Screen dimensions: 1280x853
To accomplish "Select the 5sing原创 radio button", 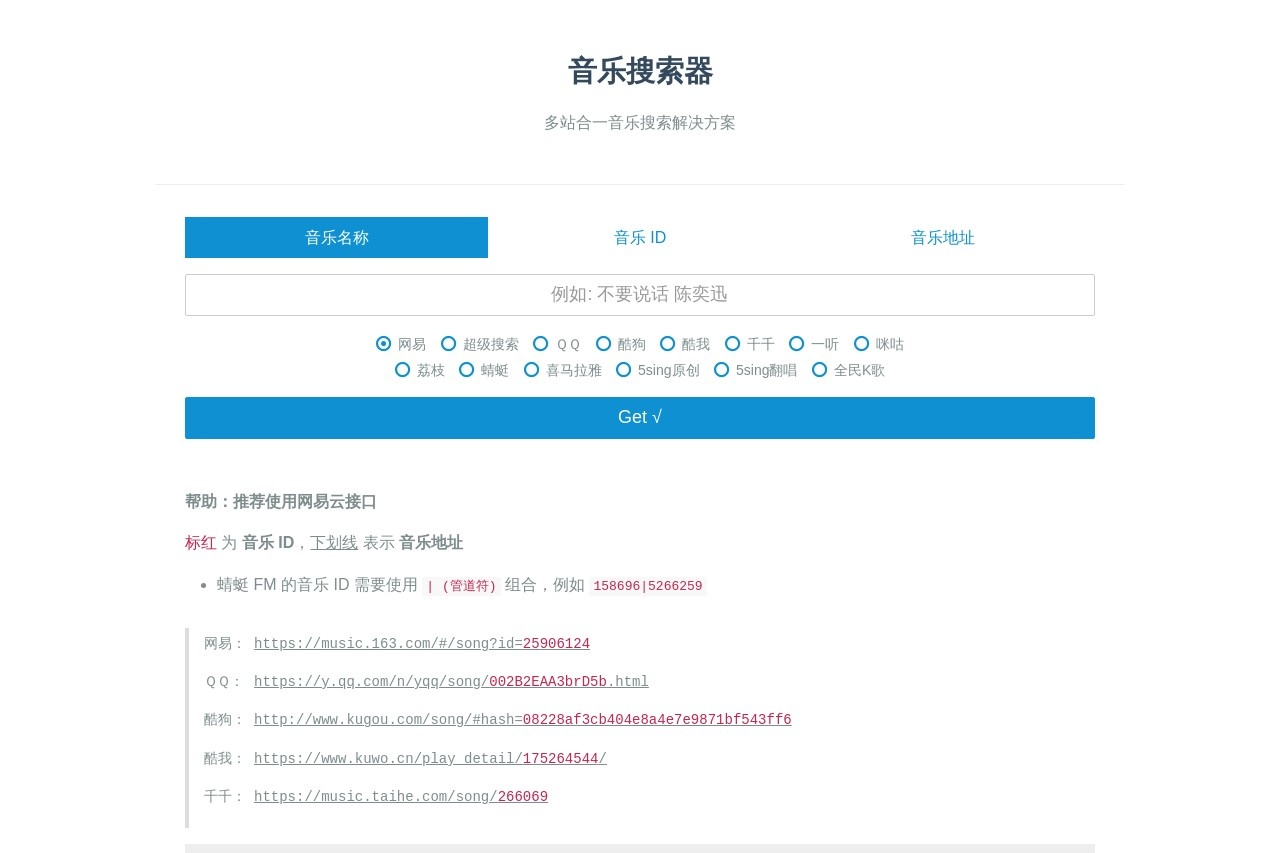I will (624, 370).
